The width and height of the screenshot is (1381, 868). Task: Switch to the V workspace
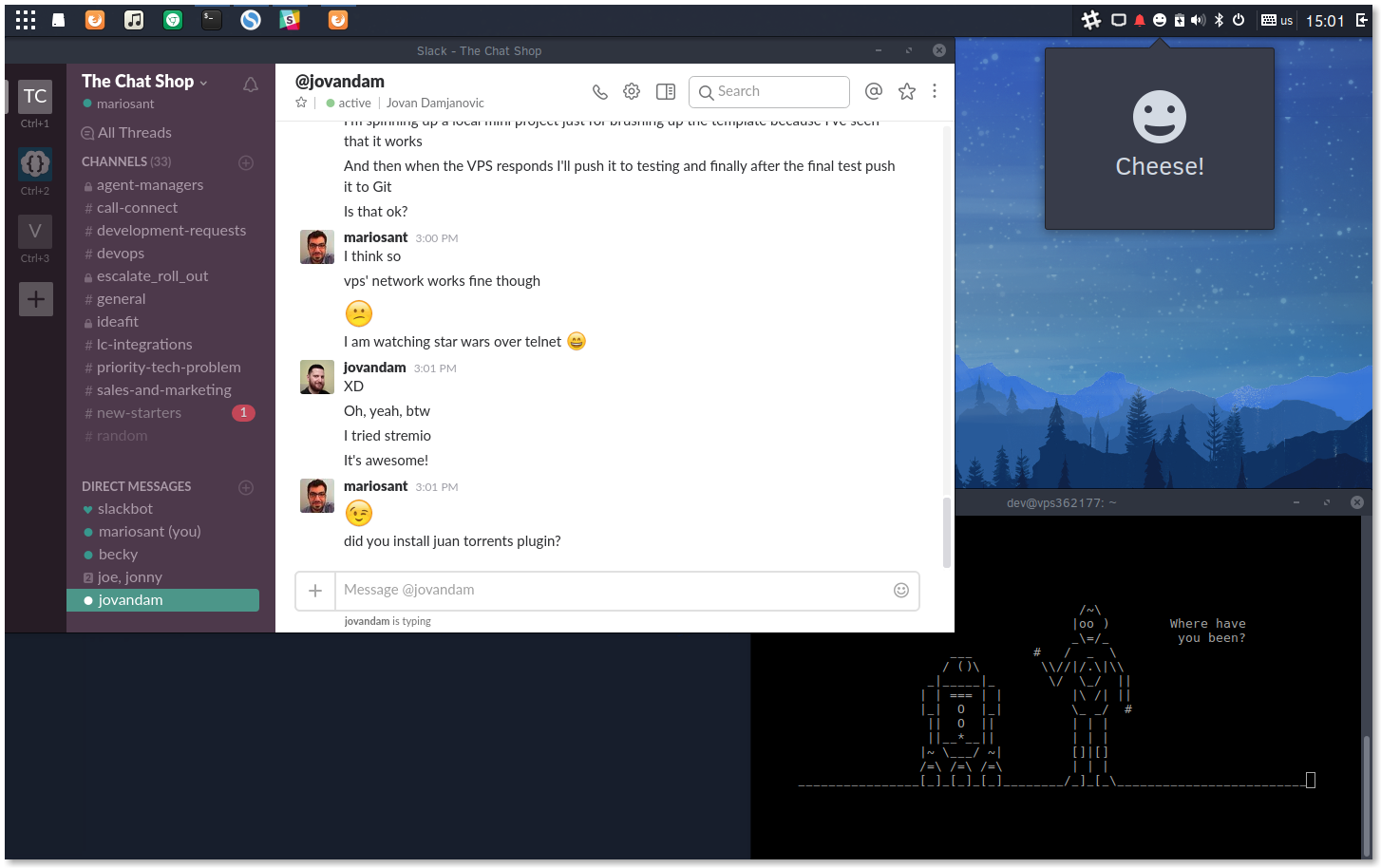35,232
